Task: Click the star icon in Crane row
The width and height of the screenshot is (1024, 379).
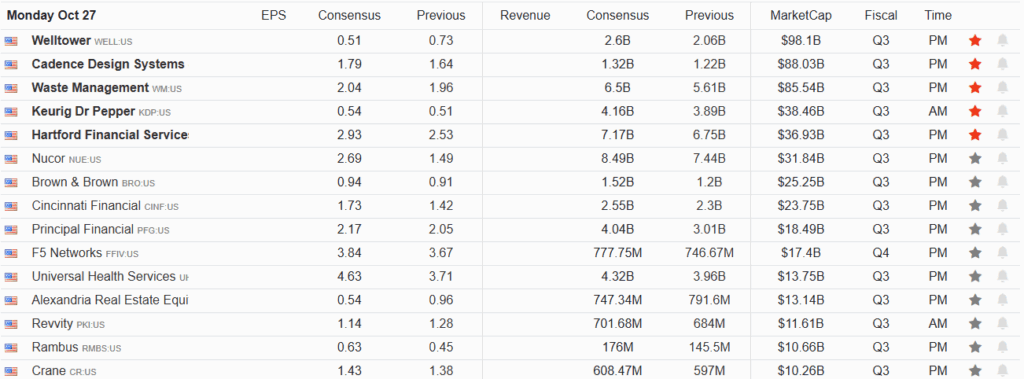Action: coord(975,371)
